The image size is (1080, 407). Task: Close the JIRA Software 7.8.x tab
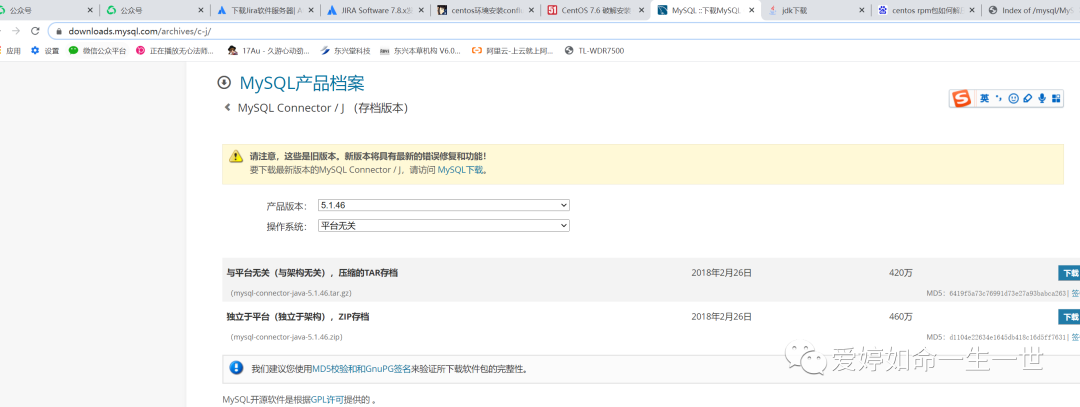tap(422, 10)
